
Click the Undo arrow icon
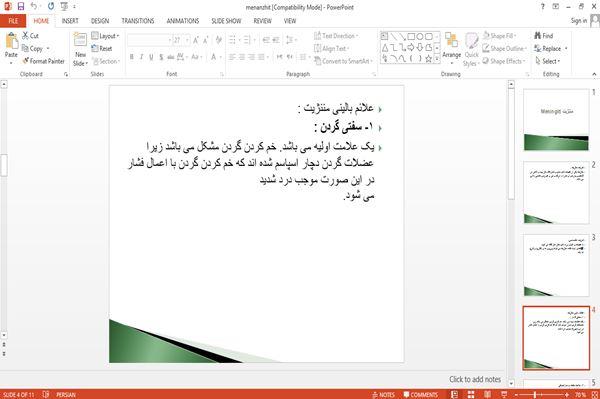(x=34, y=6)
